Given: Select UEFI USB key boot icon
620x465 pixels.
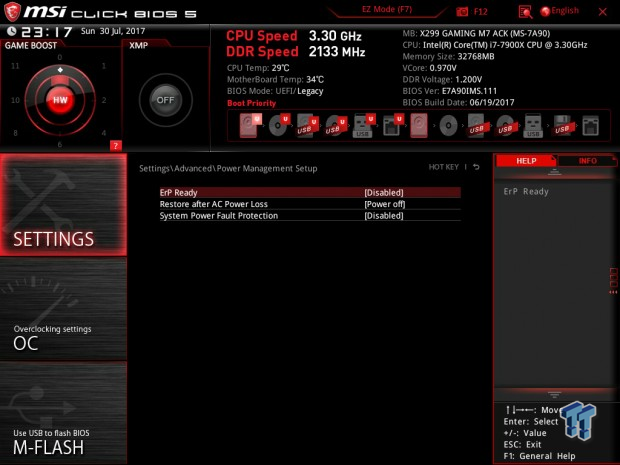Looking at the screenshot, I should click(363, 125).
